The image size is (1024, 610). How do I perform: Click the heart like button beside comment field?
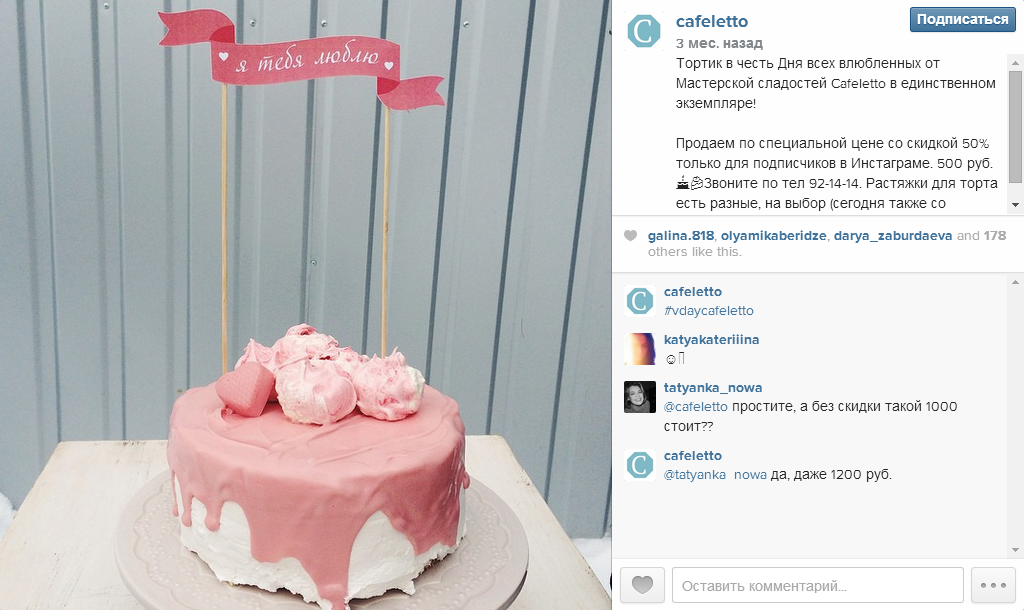(x=642, y=585)
